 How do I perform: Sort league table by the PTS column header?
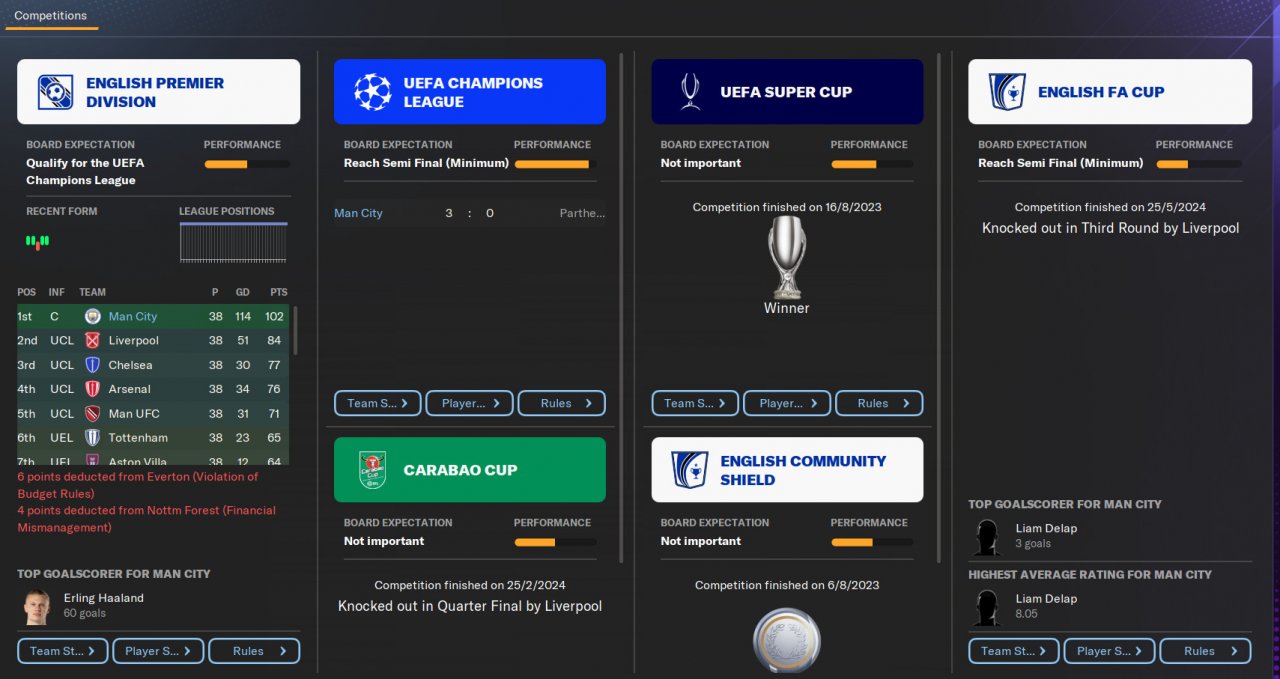click(x=278, y=292)
